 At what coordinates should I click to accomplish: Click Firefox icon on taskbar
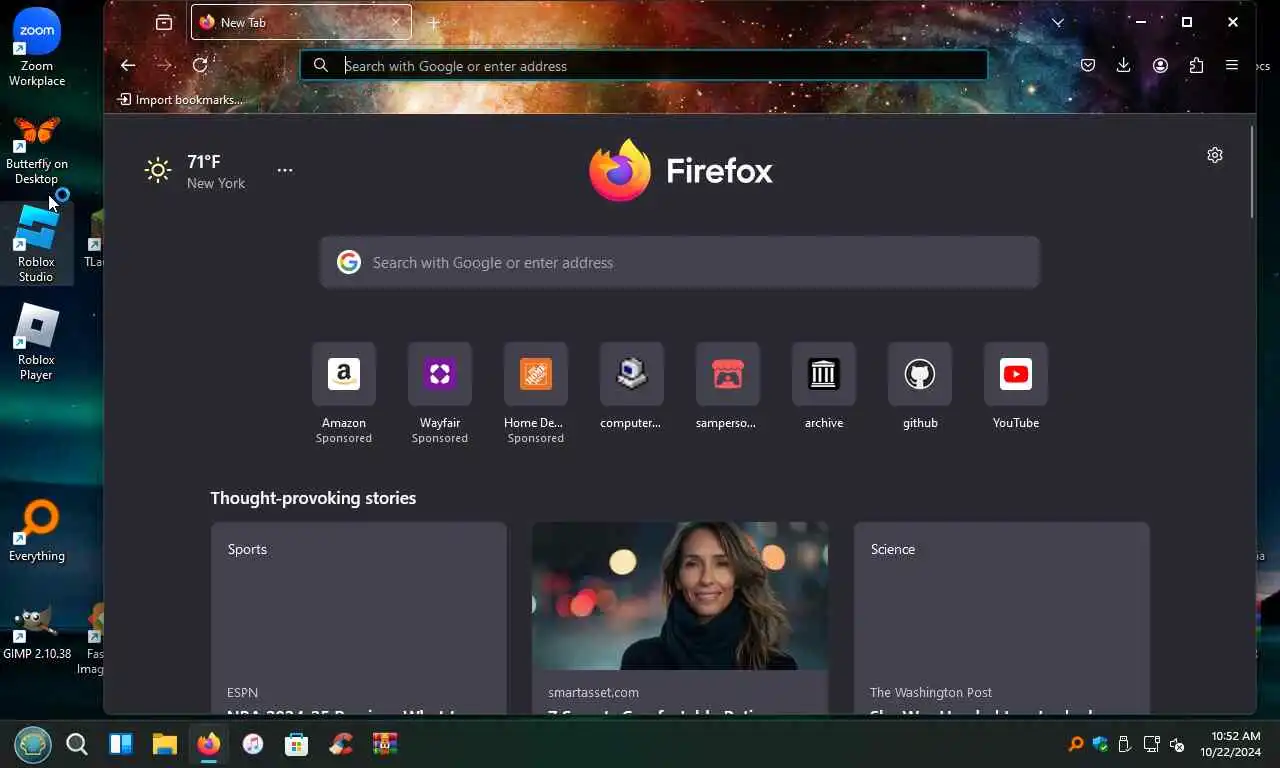(209, 744)
